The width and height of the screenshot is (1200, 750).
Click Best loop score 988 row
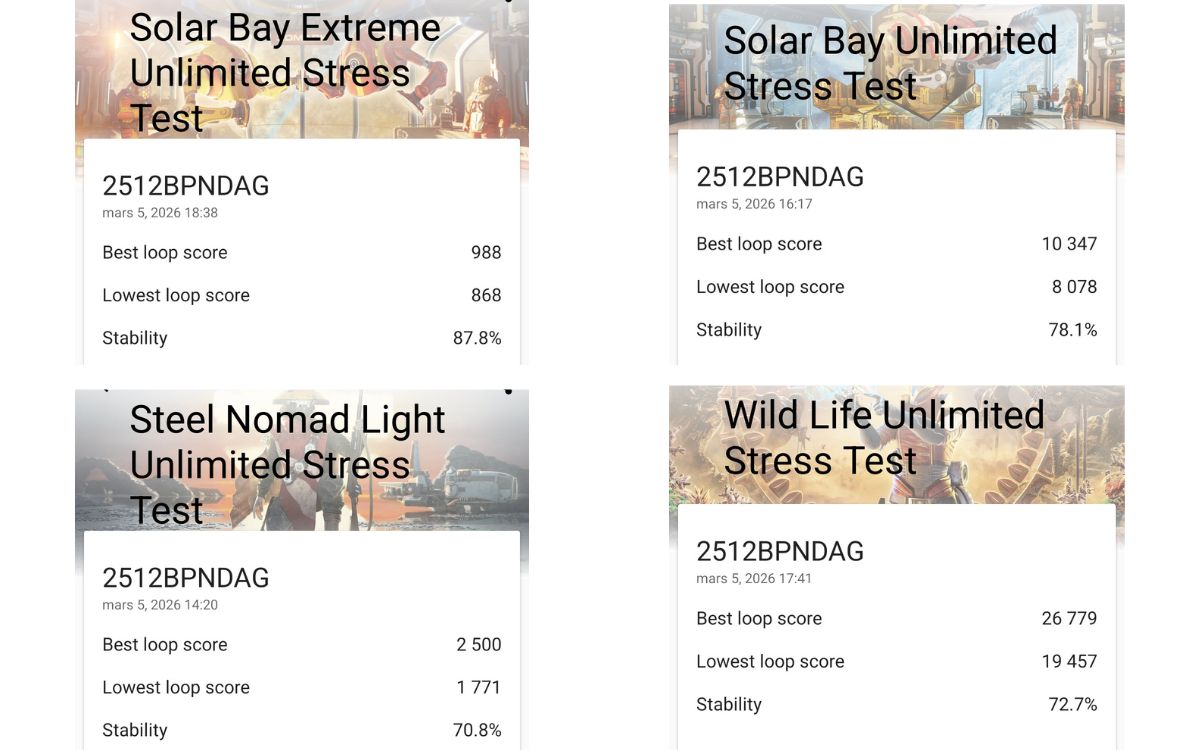coord(302,252)
